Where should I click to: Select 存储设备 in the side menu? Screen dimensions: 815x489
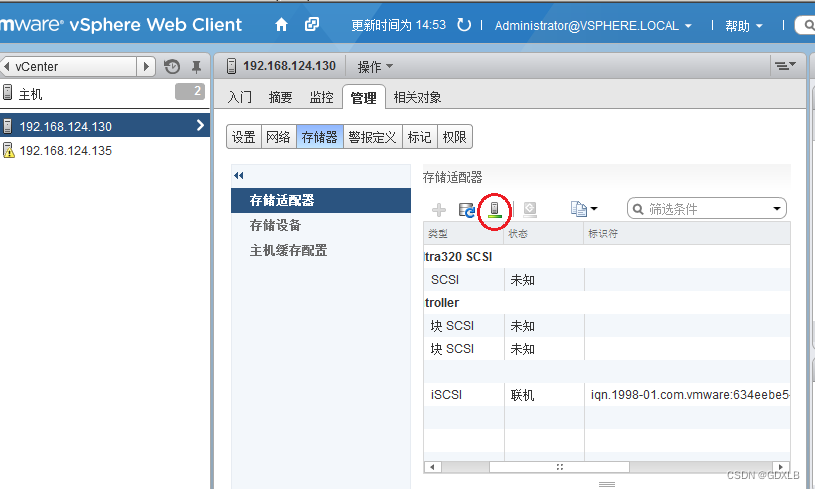pyautogui.click(x=321, y=225)
